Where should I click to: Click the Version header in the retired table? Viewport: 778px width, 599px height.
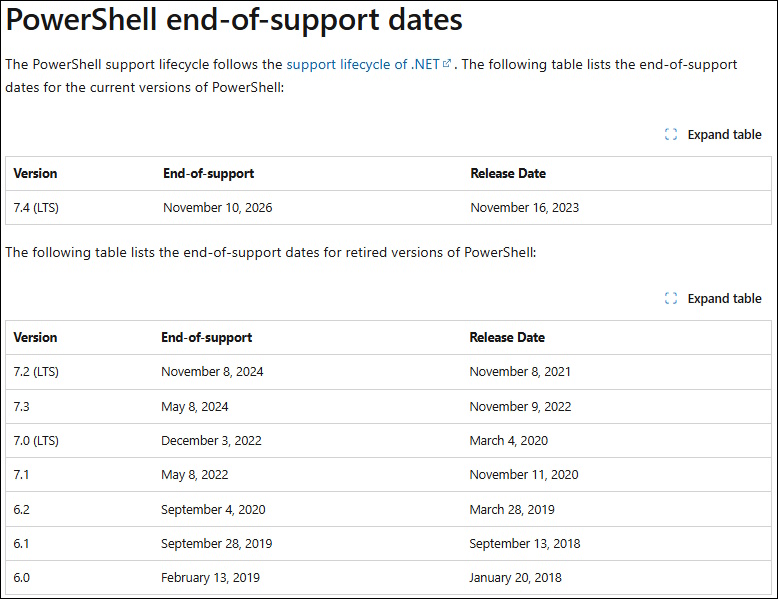click(x=35, y=337)
